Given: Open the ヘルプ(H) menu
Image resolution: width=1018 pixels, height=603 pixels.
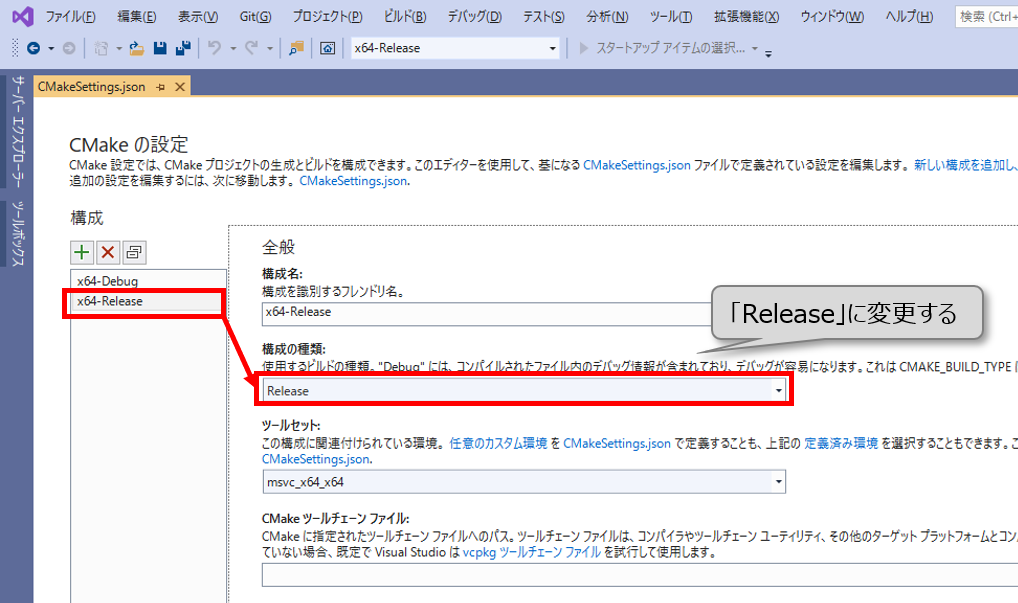Looking at the screenshot, I should (x=909, y=16).
